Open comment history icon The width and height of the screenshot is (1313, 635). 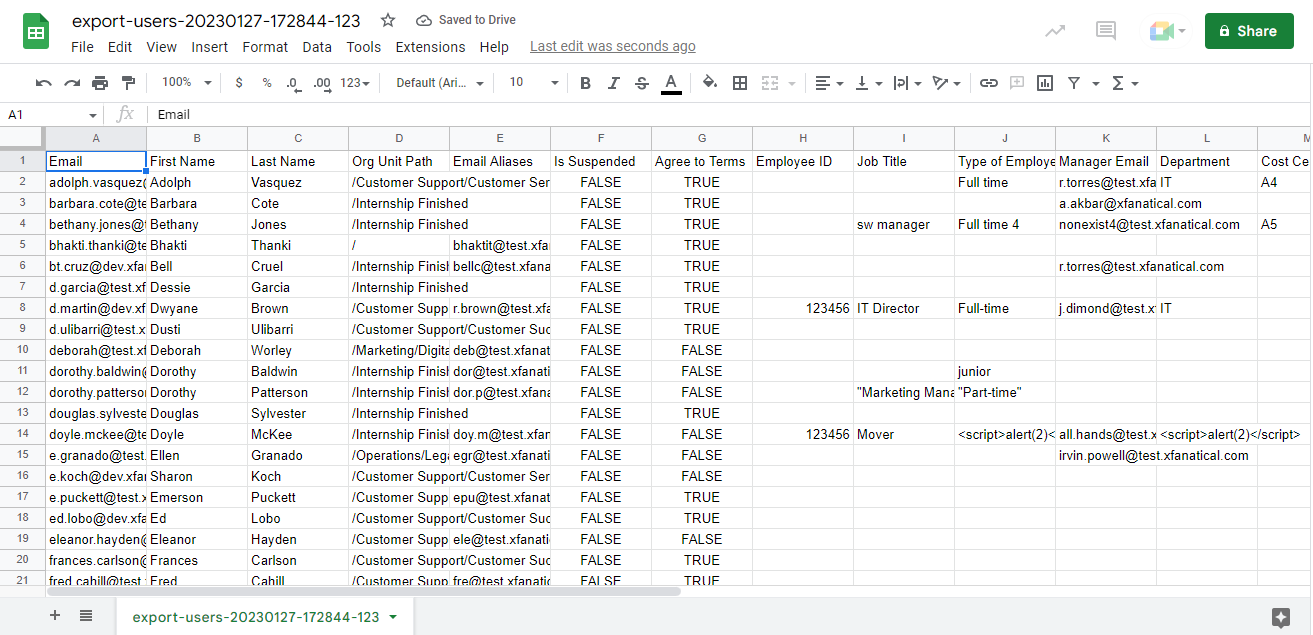tap(1106, 31)
